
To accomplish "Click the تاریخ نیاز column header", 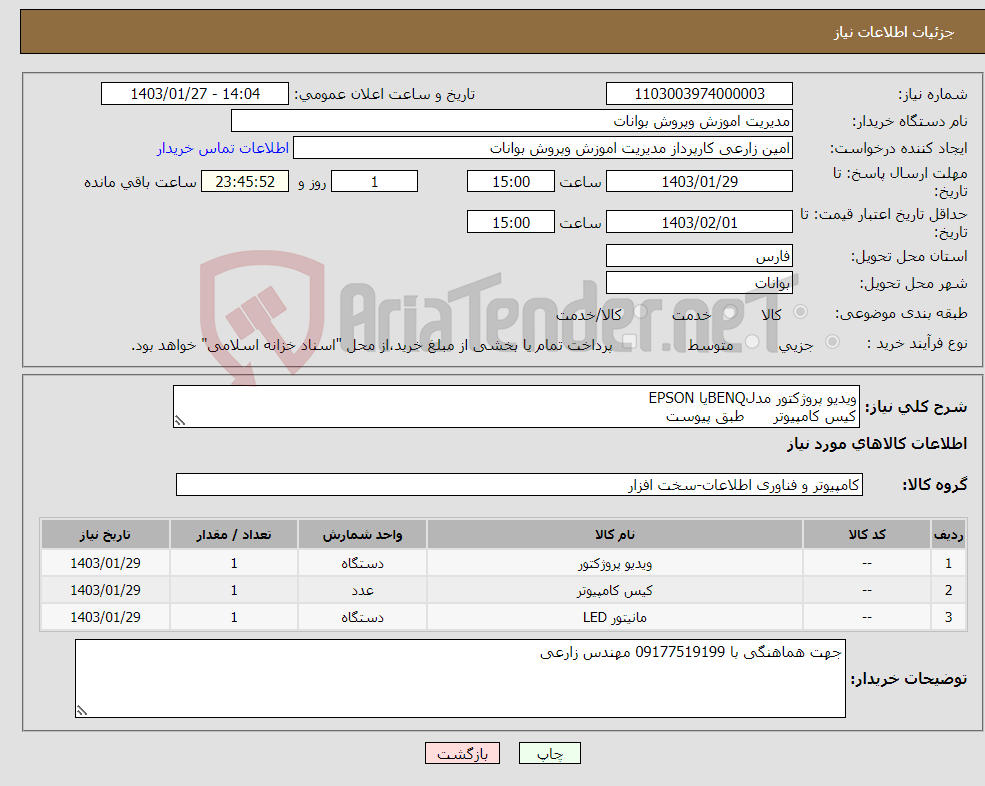I will [106, 535].
